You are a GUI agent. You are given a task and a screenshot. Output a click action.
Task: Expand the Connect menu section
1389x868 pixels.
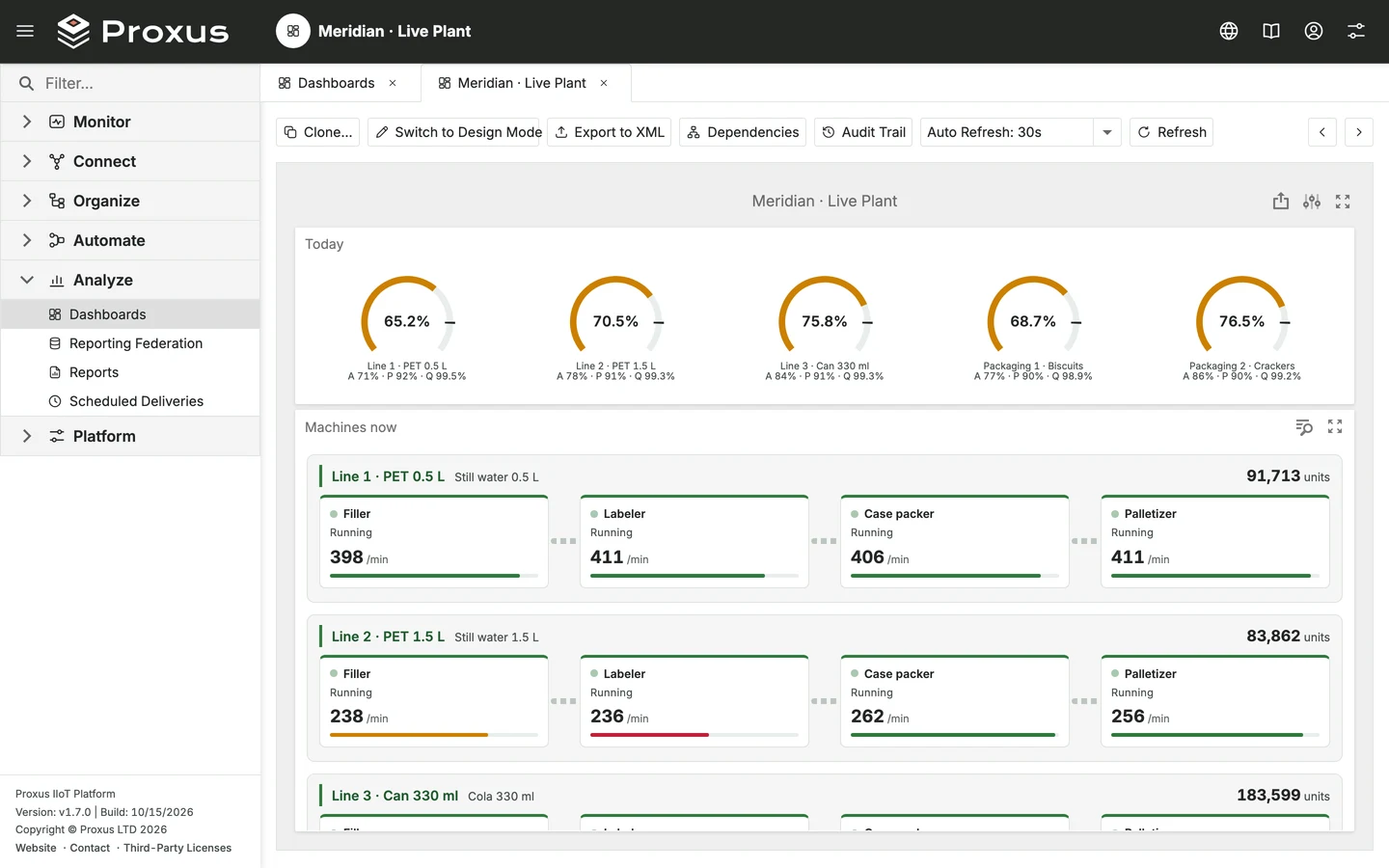[27, 161]
